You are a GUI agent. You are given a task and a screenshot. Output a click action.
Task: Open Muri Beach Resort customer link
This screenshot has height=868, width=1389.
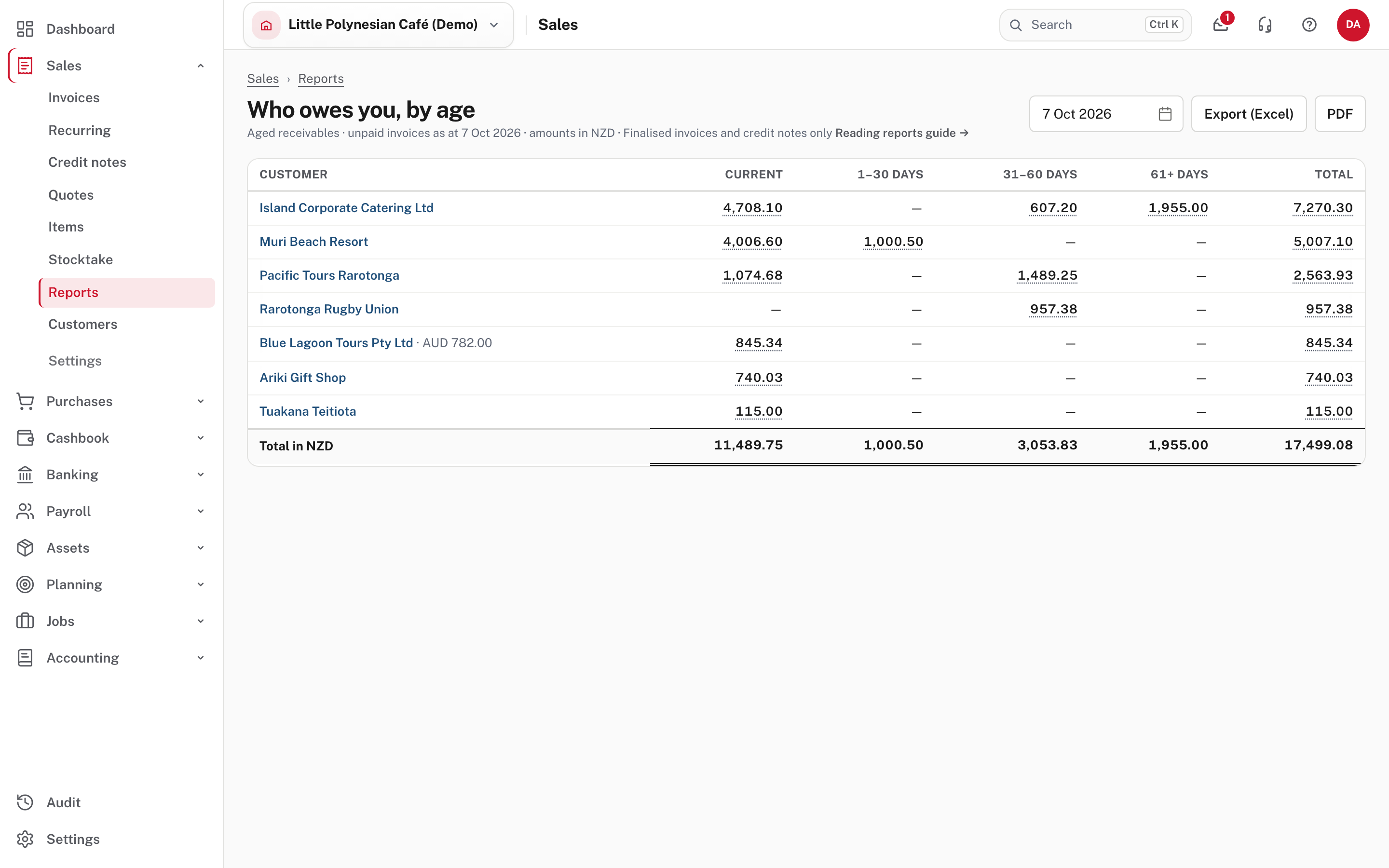[313, 242]
